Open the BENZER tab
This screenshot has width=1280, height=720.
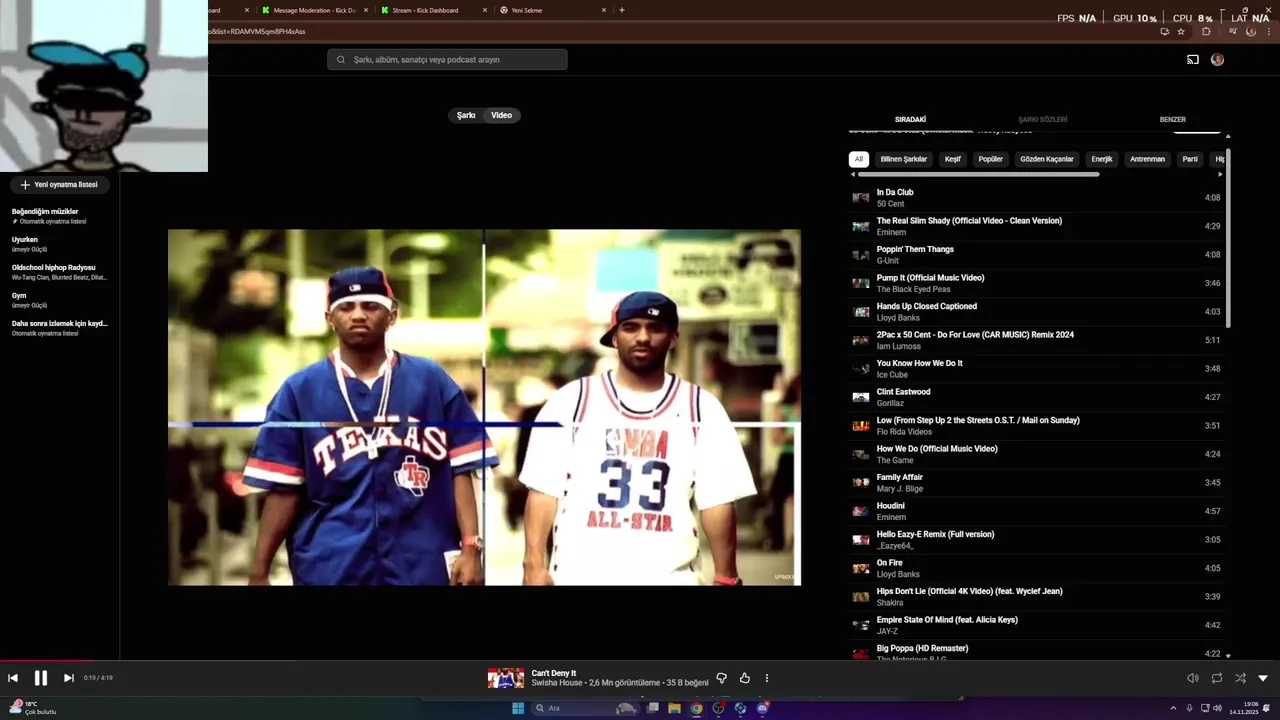click(x=1172, y=119)
